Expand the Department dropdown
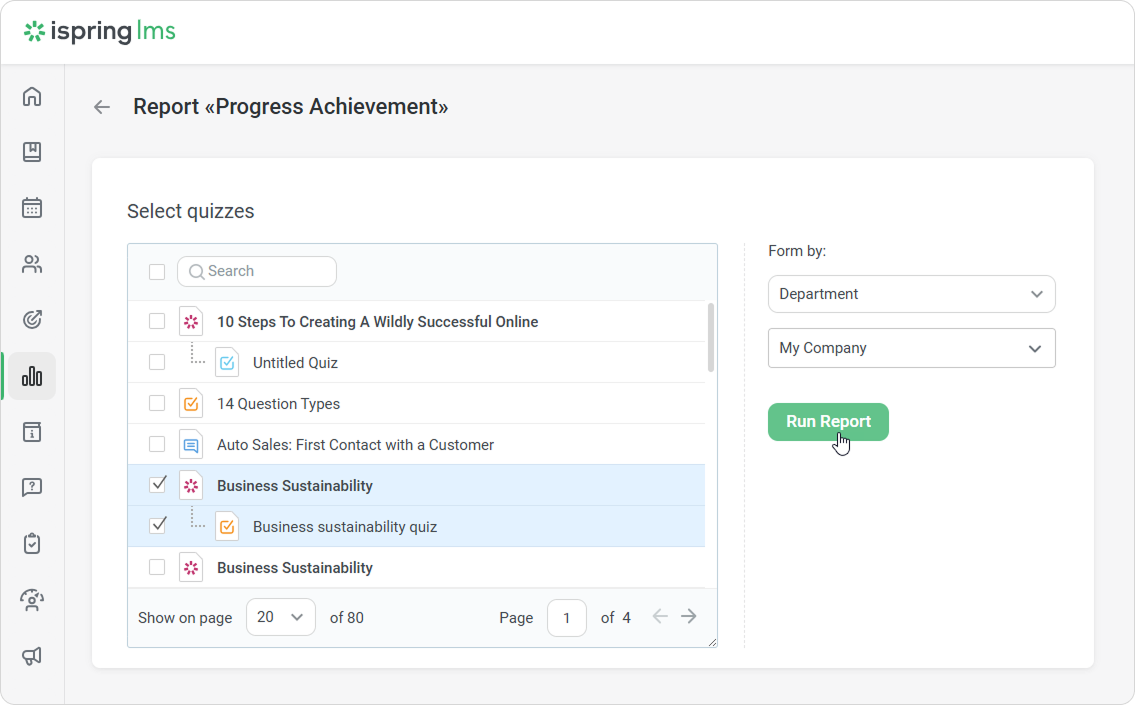 pyautogui.click(x=911, y=294)
